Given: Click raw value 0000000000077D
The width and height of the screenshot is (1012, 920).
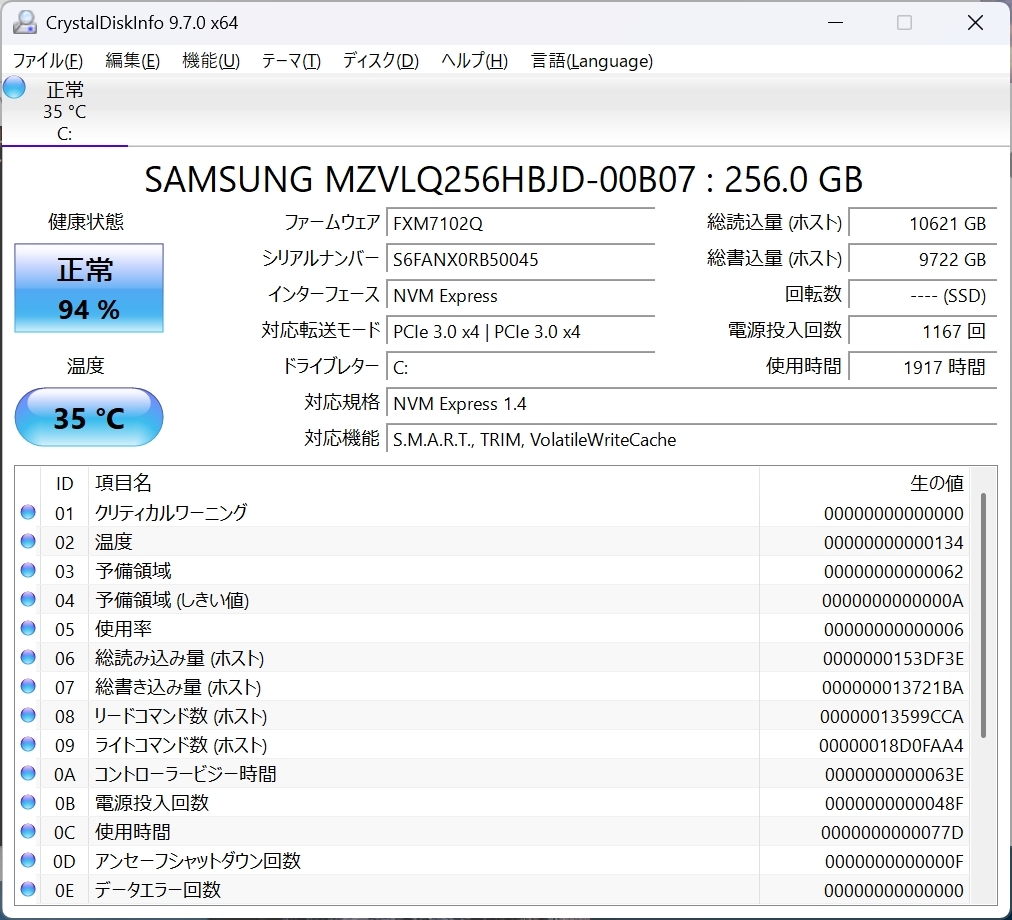Looking at the screenshot, I should coord(893,832).
